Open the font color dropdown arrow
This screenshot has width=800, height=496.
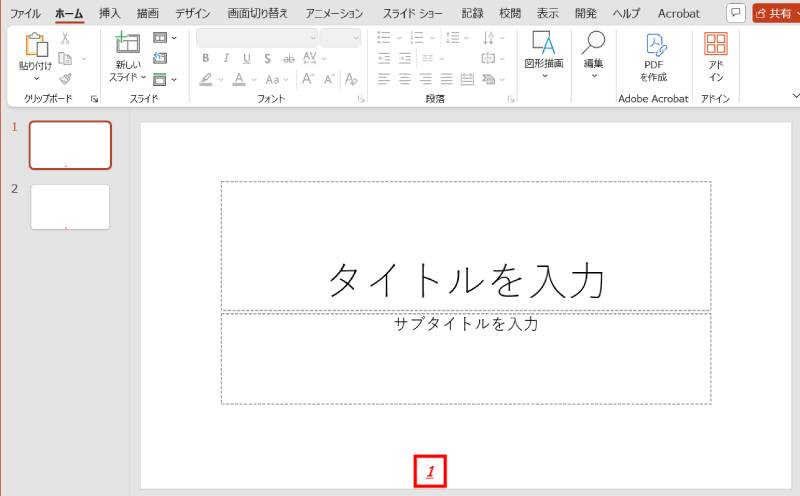254,80
